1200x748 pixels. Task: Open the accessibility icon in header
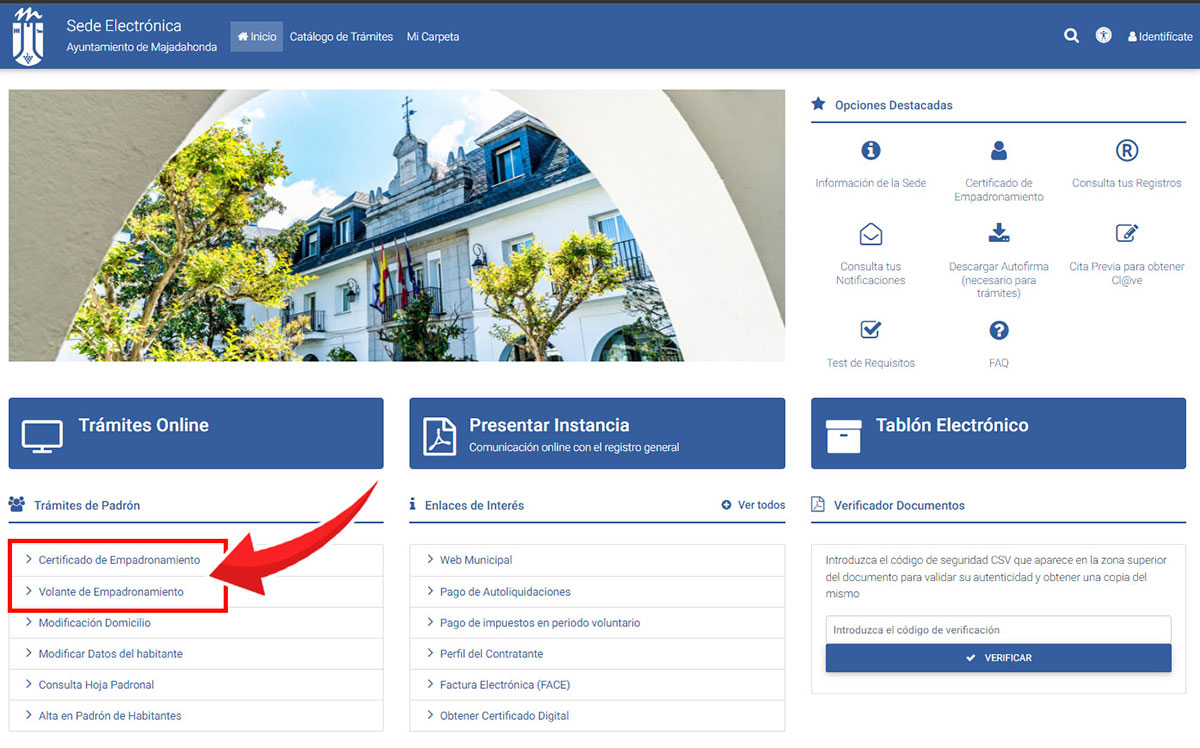click(1103, 36)
